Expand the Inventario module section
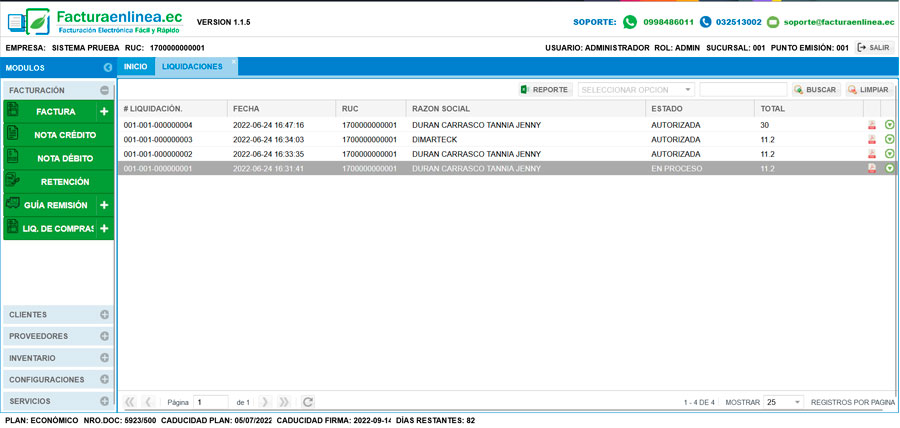900x428 pixels. 104,358
